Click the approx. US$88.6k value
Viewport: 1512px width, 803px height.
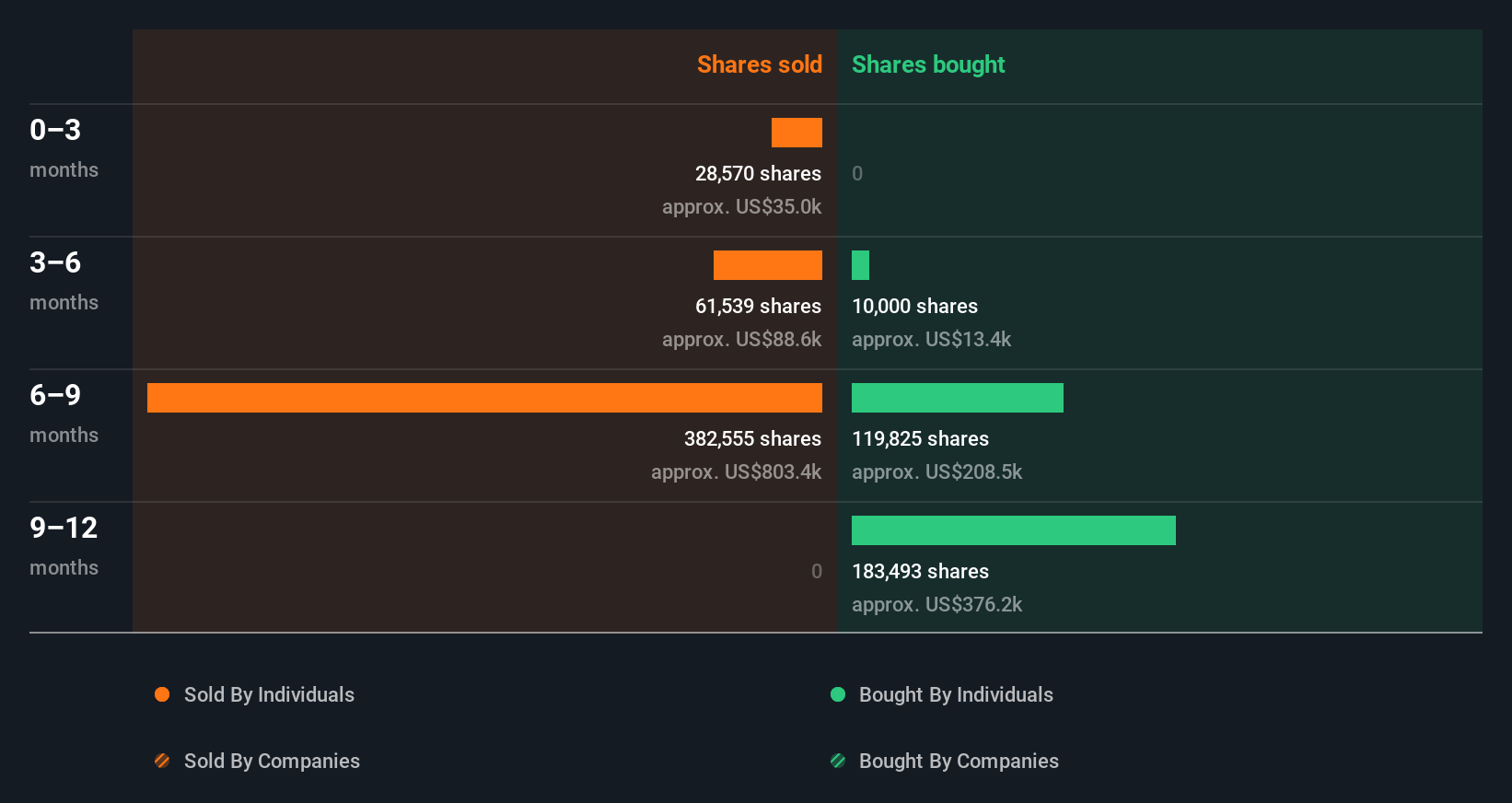pos(741,340)
